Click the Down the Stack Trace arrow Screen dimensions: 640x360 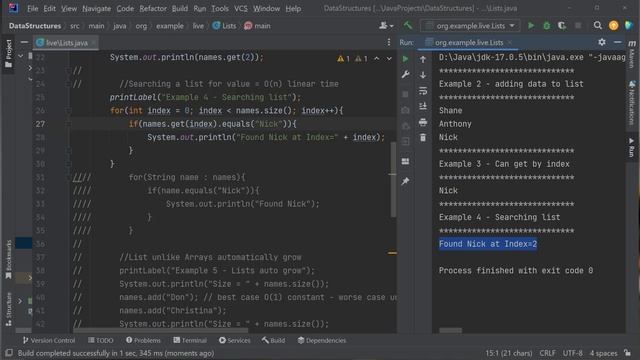[x=423, y=75]
